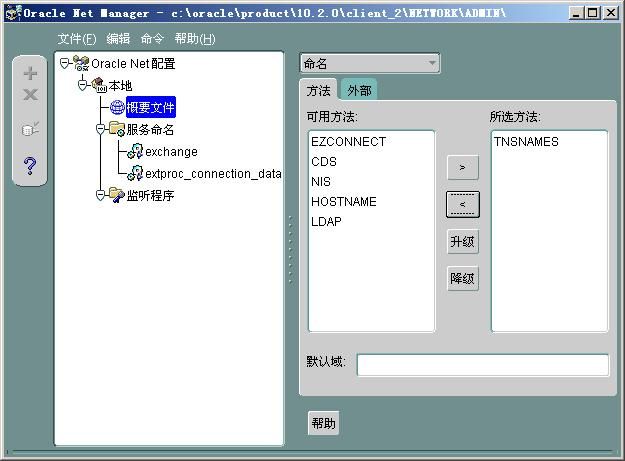Select the exchange service name
This screenshot has height=461, width=625.
pyautogui.click(x=171, y=152)
